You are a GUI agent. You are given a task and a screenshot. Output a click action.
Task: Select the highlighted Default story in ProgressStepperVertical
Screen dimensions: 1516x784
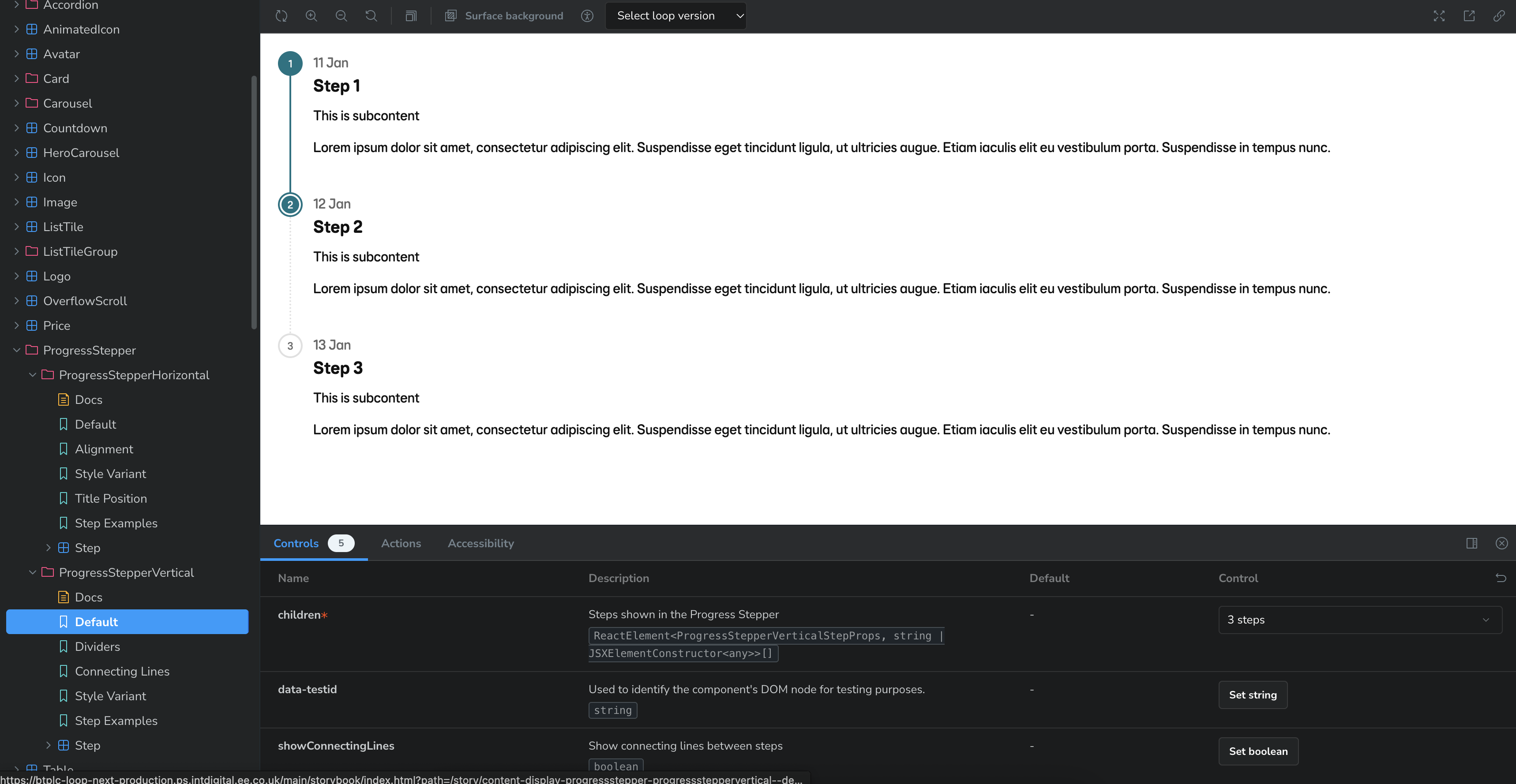coord(127,622)
